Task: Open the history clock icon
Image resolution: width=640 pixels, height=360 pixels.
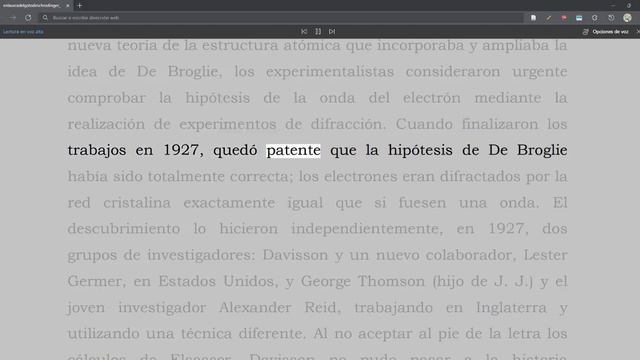Action: 611,18
